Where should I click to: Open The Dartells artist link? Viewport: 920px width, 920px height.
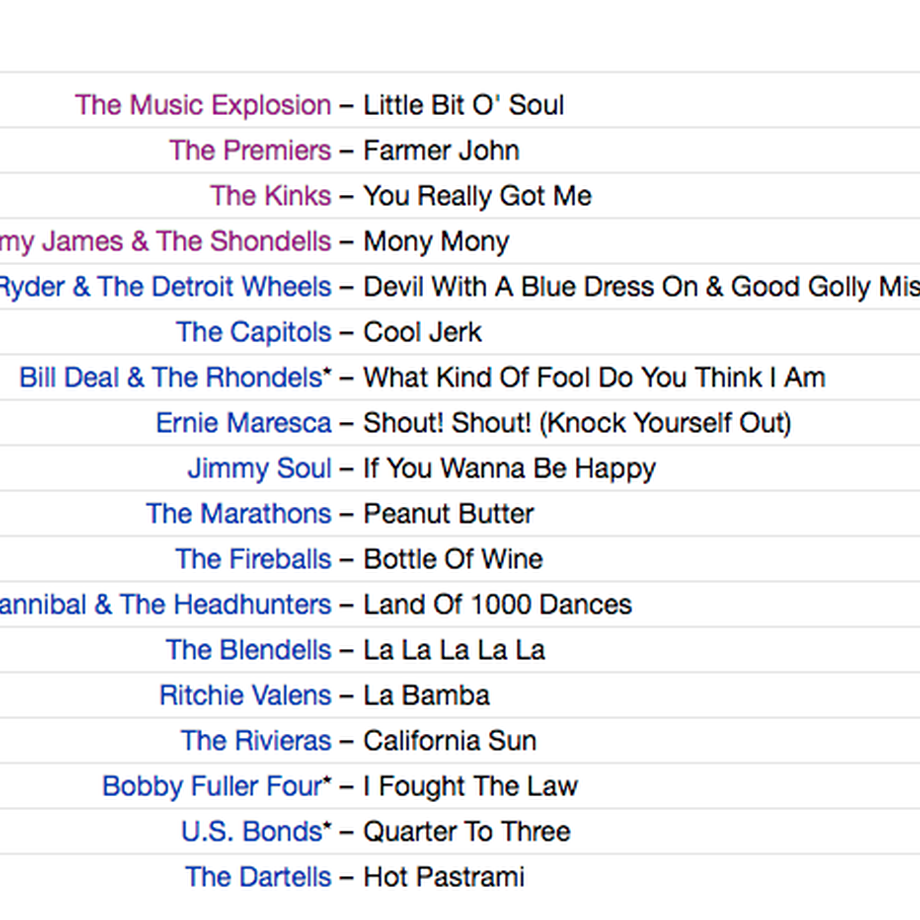(x=258, y=877)
